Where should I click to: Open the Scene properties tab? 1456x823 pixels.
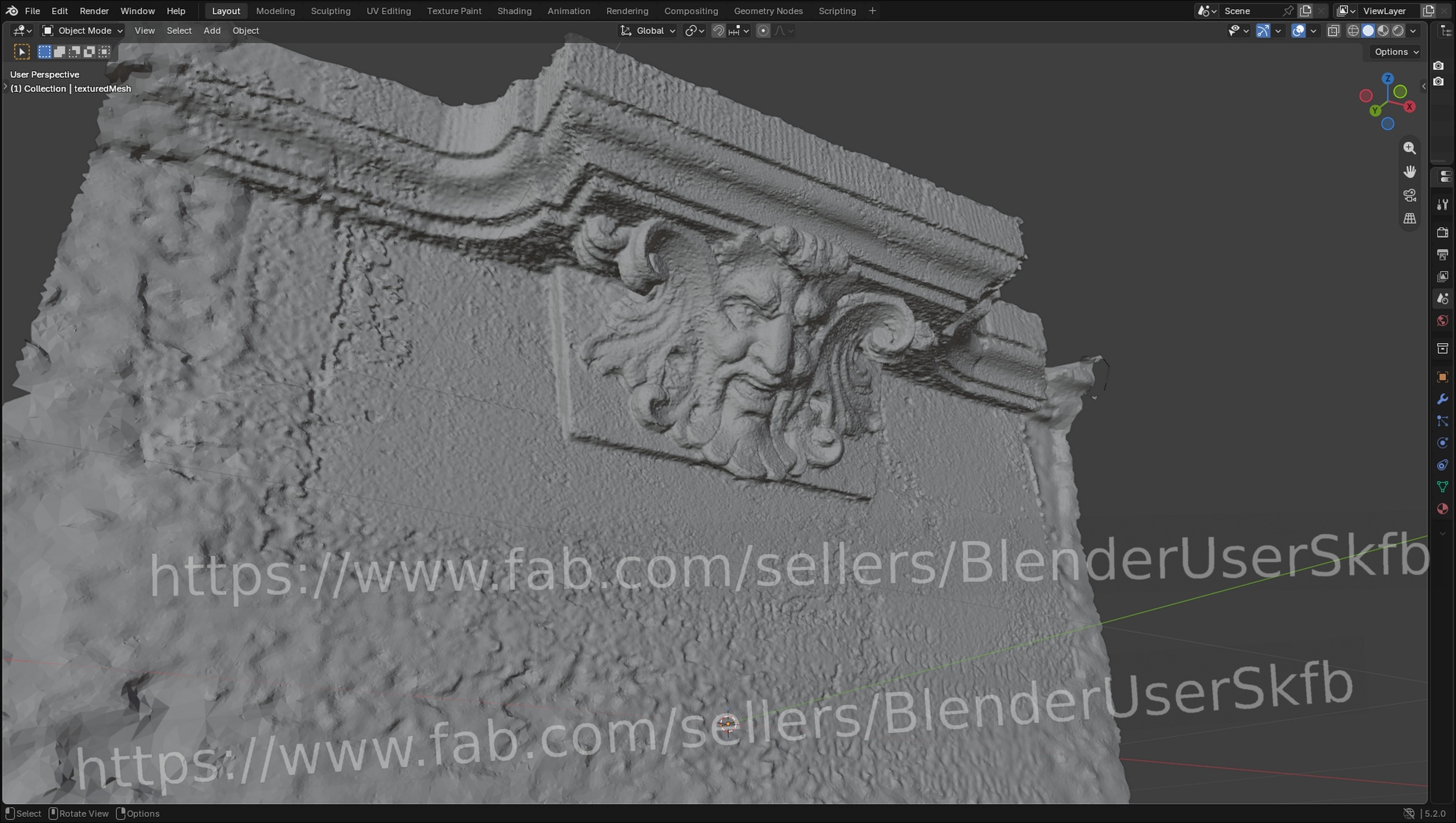click(x=1442, y=299)
